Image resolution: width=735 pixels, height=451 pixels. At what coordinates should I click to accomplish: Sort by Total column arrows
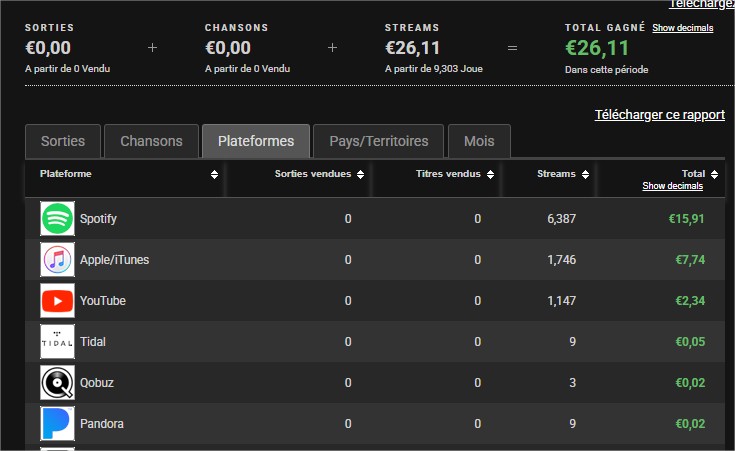(714, 174)
